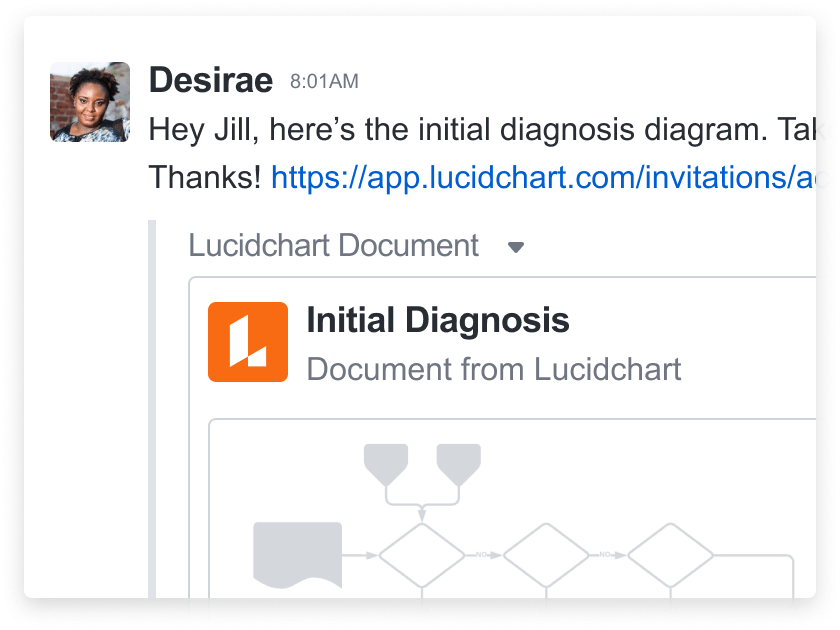Click the 8:01AM message timestamp

(324, 82)
